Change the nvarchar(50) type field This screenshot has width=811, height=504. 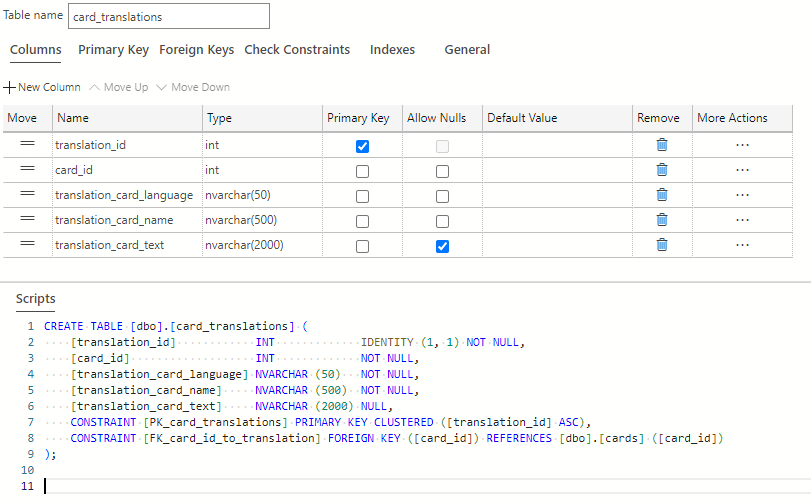point(262,195)
